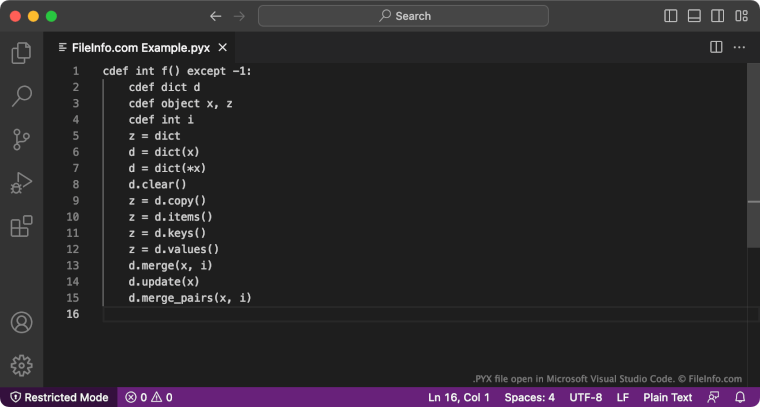Image resolution: width=760 pixels, height=407 pixels.
Task: Open the Extensions view
Action: [x=21, y=227]
